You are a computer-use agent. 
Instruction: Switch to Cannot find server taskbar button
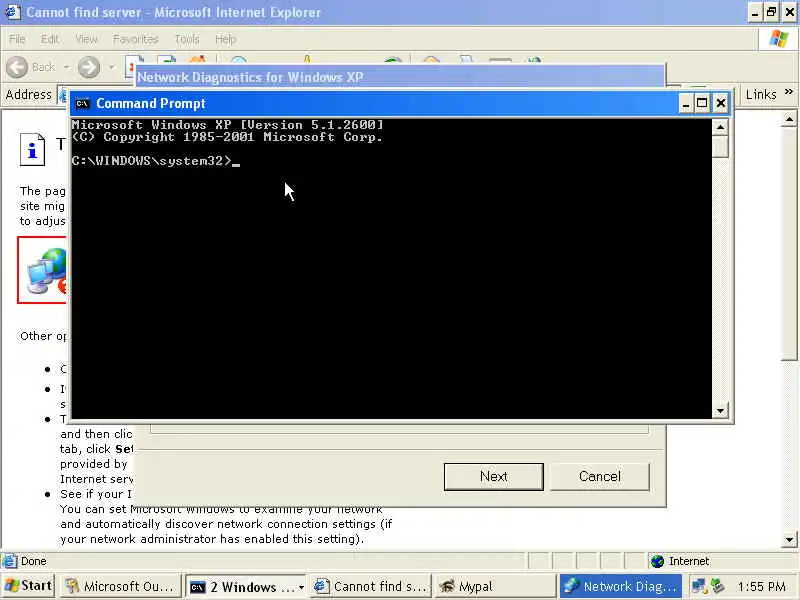(x=371, y=587)
